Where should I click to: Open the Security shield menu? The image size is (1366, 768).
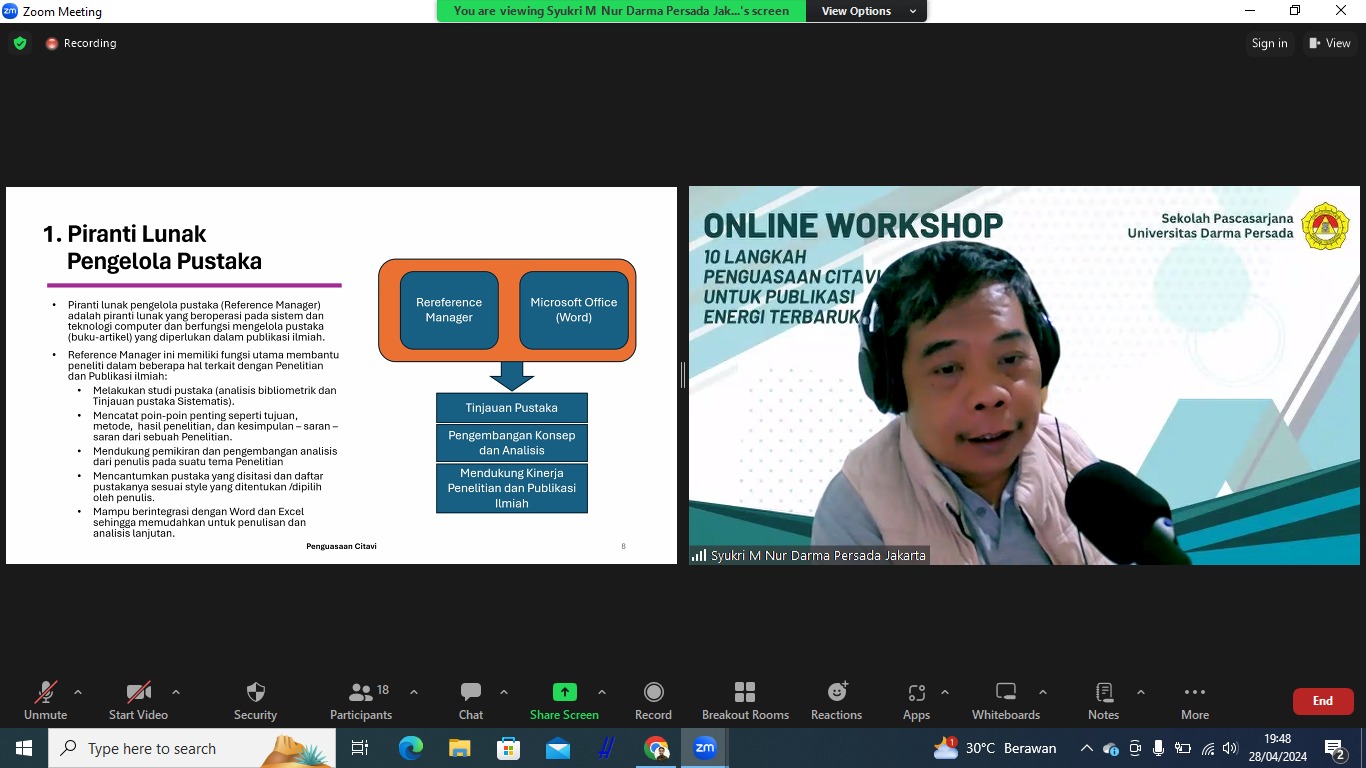coord(255,700)
